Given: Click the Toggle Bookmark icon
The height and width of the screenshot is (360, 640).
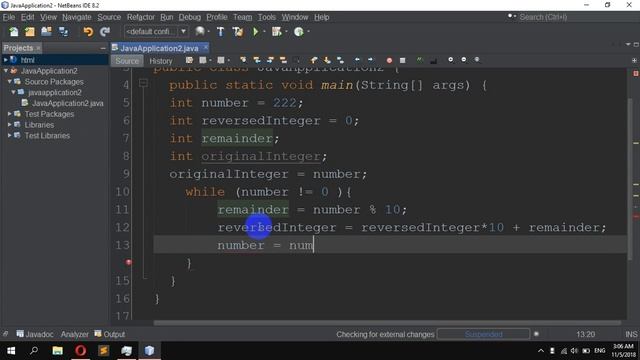Looking at the screenshot, I should point(340,60).
